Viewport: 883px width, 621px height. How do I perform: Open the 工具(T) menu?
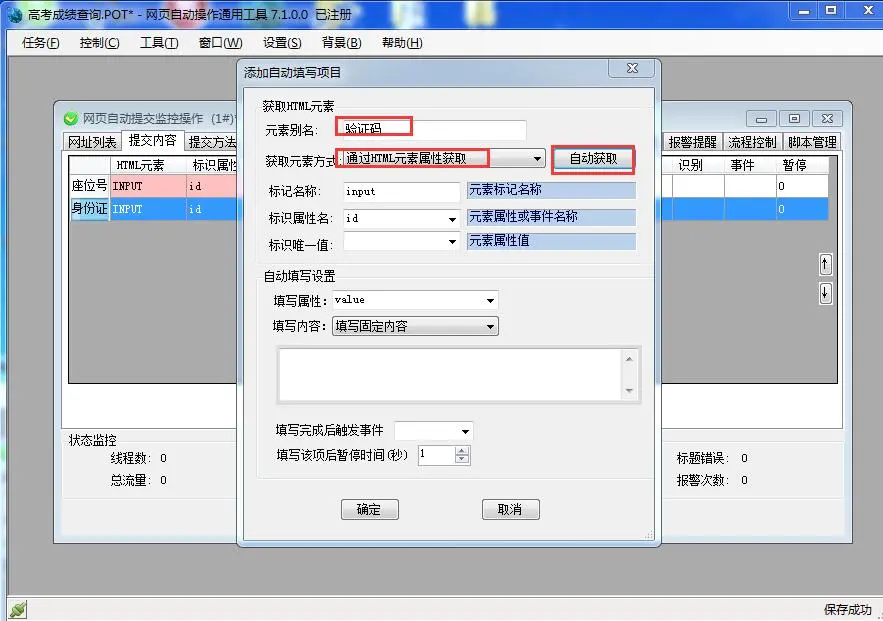point(159,42)
